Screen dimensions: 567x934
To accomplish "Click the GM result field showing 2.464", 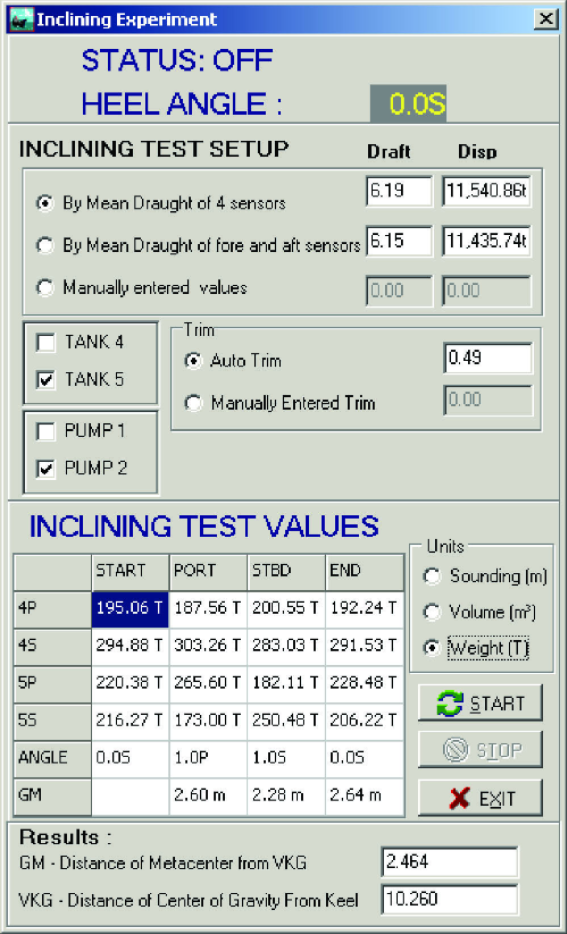I will 450,863.
